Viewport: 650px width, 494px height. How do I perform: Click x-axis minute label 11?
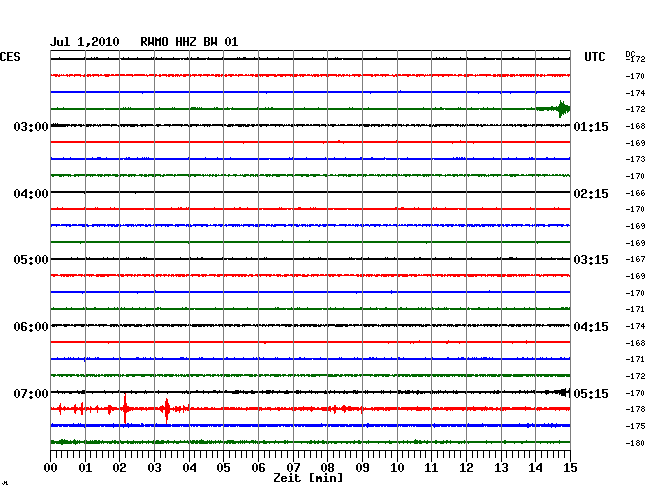[x=432, y=467]
